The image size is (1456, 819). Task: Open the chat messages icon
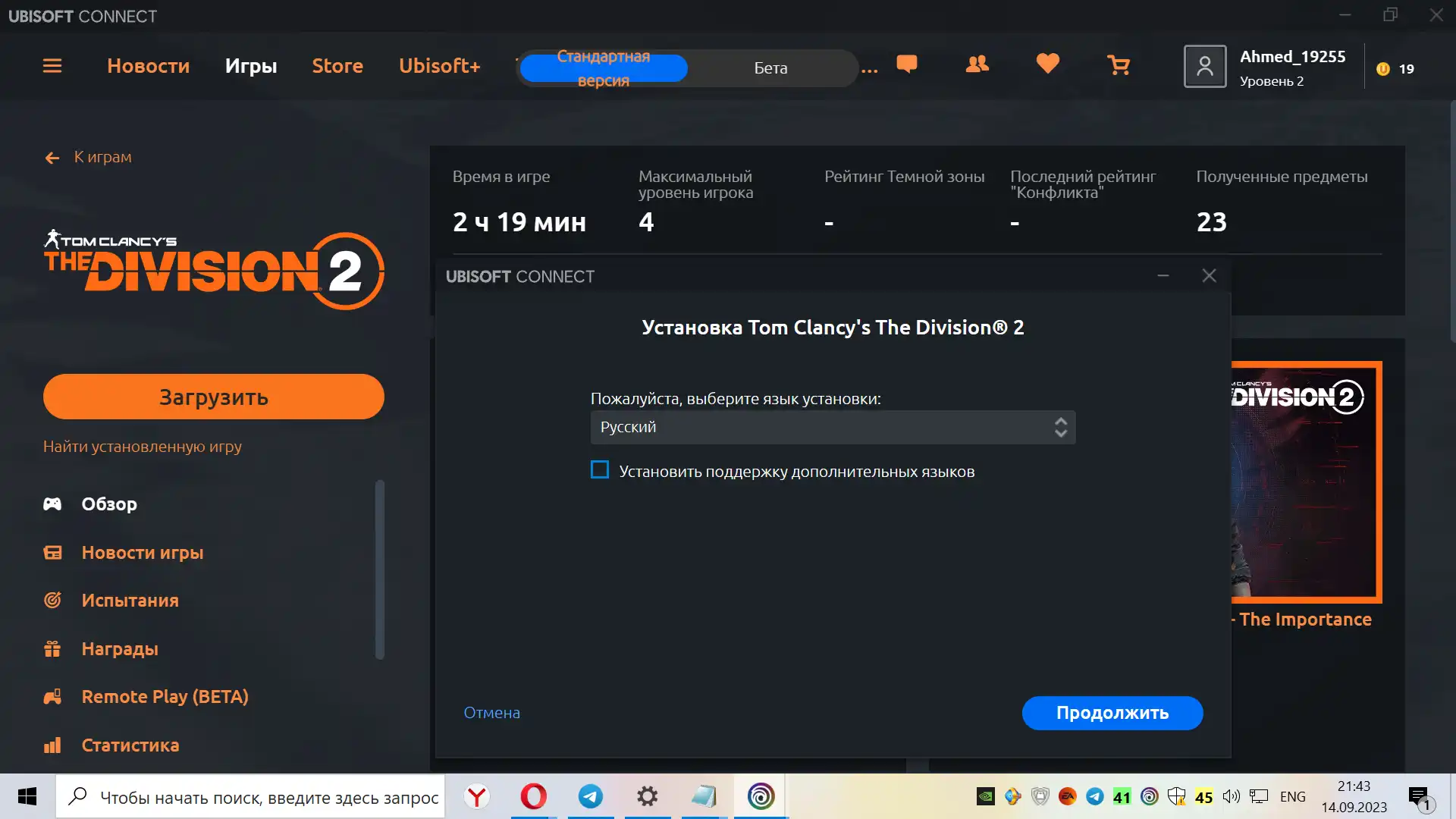907,64
